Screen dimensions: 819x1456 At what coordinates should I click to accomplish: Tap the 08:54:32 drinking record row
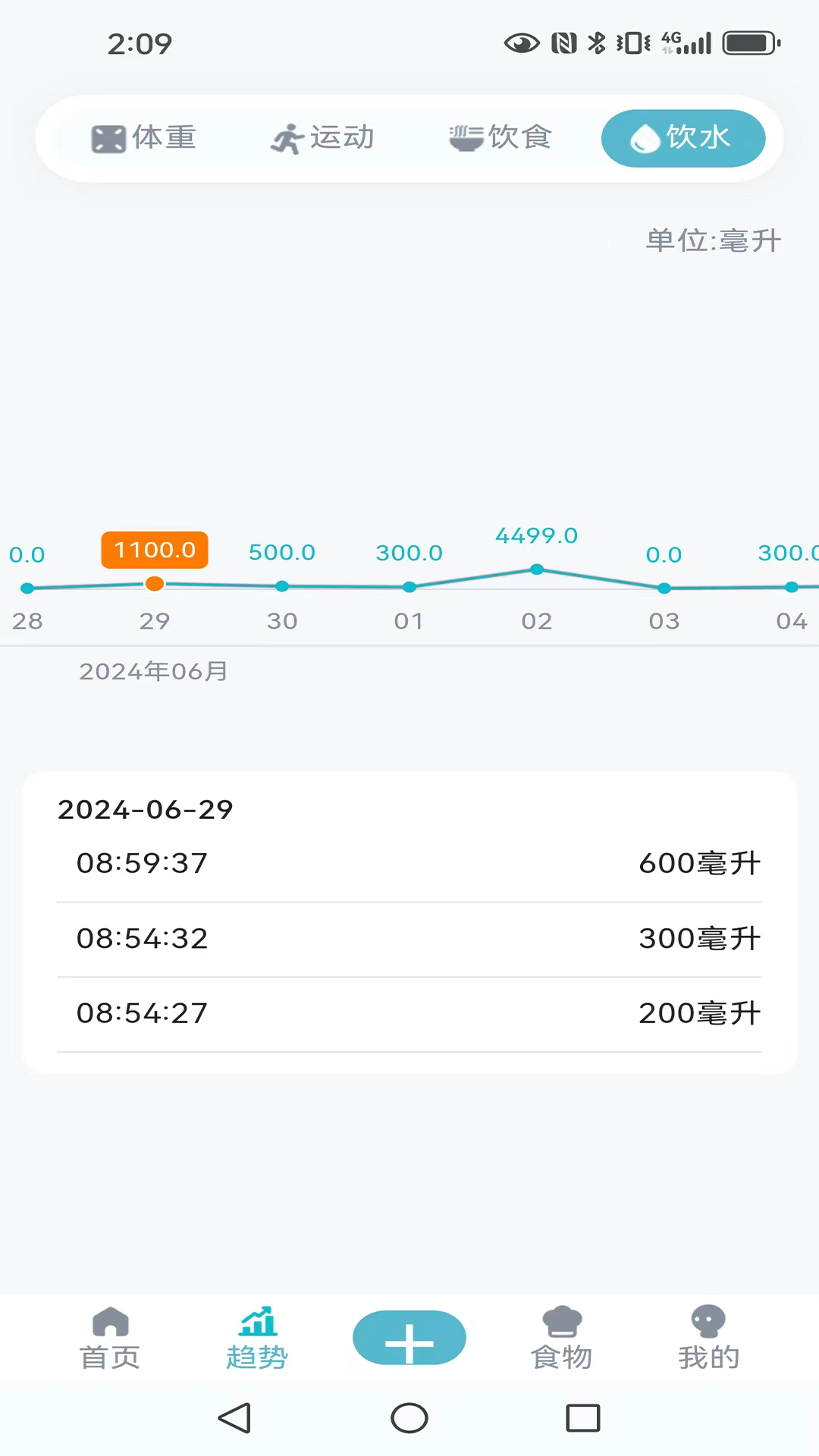point(409,938)
